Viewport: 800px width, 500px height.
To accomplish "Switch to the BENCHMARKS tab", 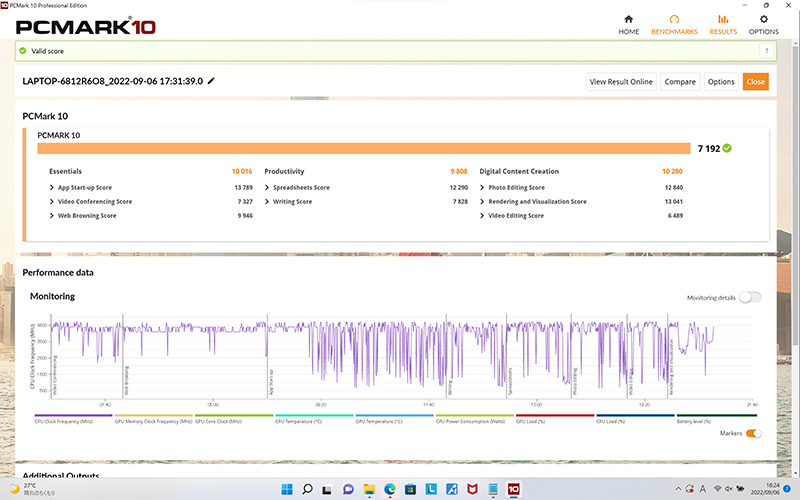I will [x=674, y=24].
